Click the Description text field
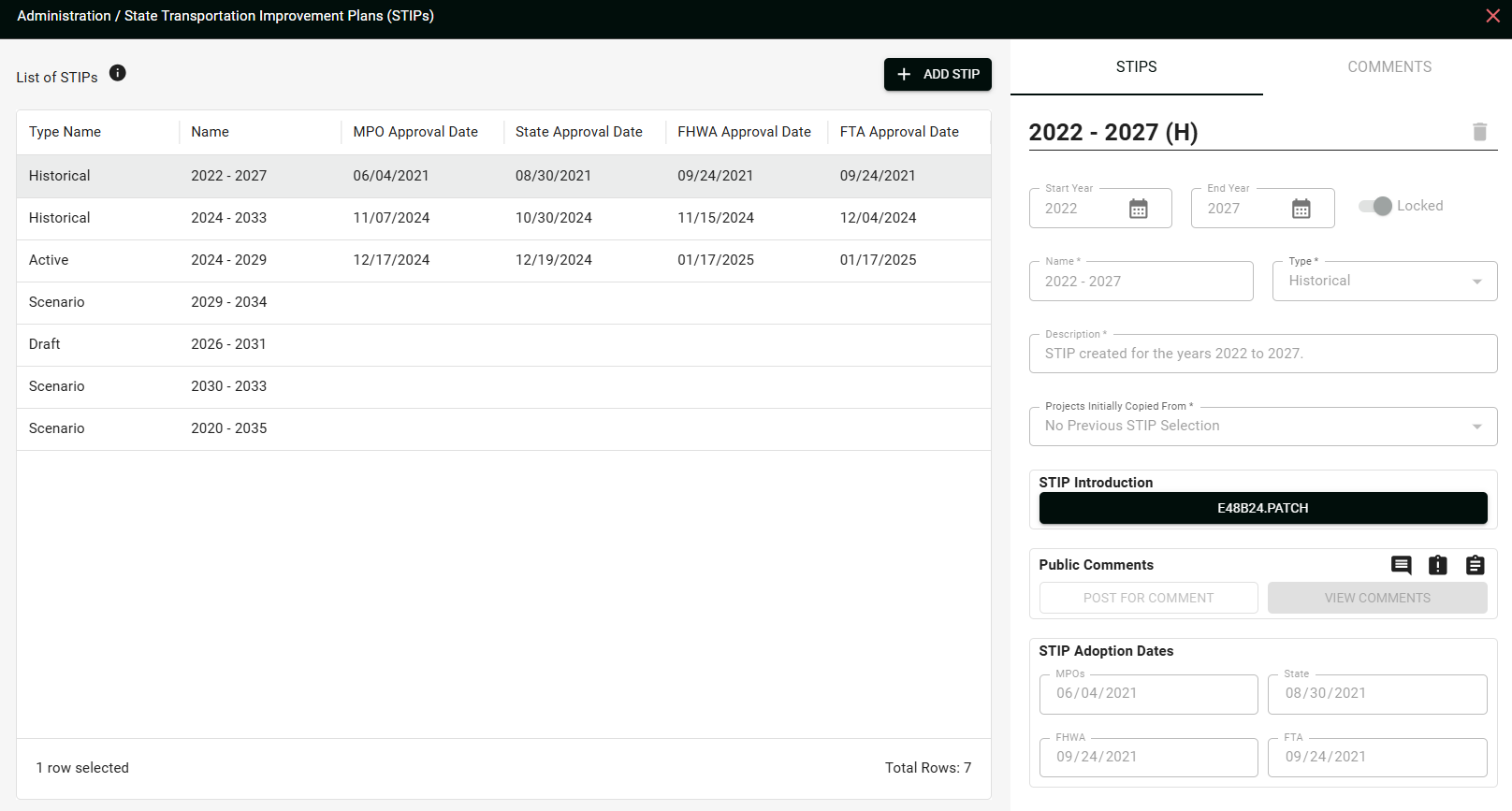Screen dimensions: 1512x811 click(1263, 354)
